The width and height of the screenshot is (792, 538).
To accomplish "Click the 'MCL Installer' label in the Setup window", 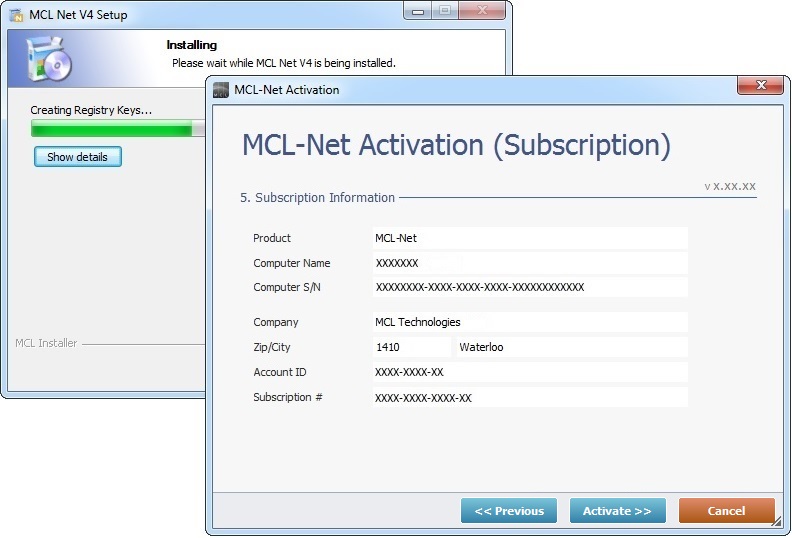I will 46,343.
